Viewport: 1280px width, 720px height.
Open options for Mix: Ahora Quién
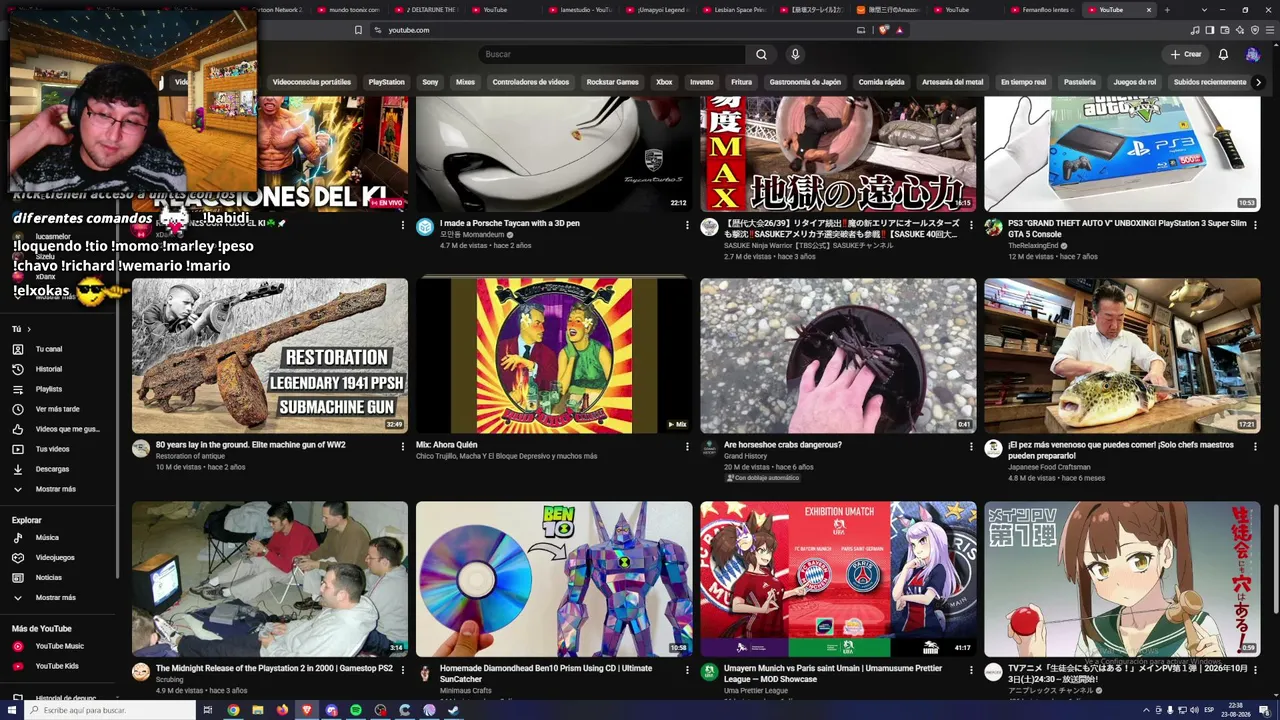coord(687,446)
